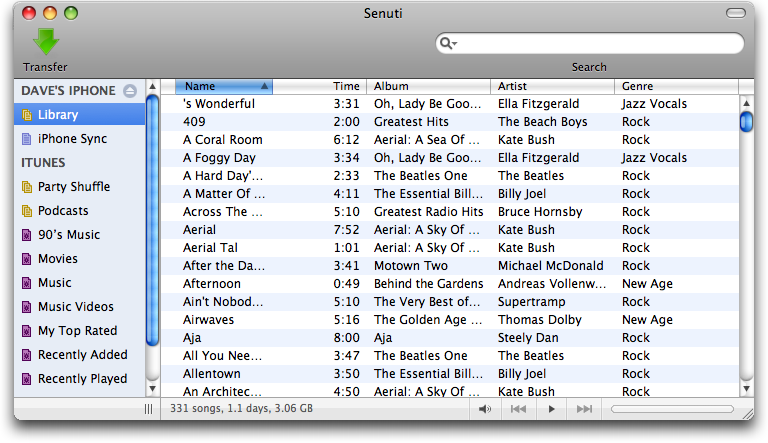
Task: Click the playback progress slider
Action: tap(672, 409)
